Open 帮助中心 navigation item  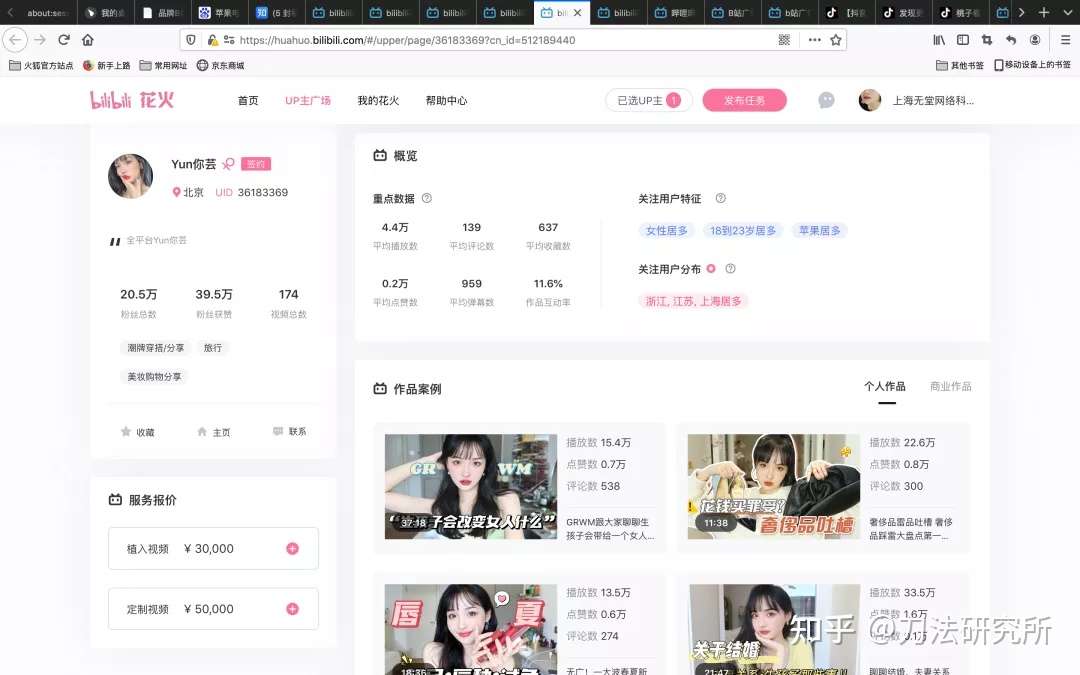click(x=446, y=101)
